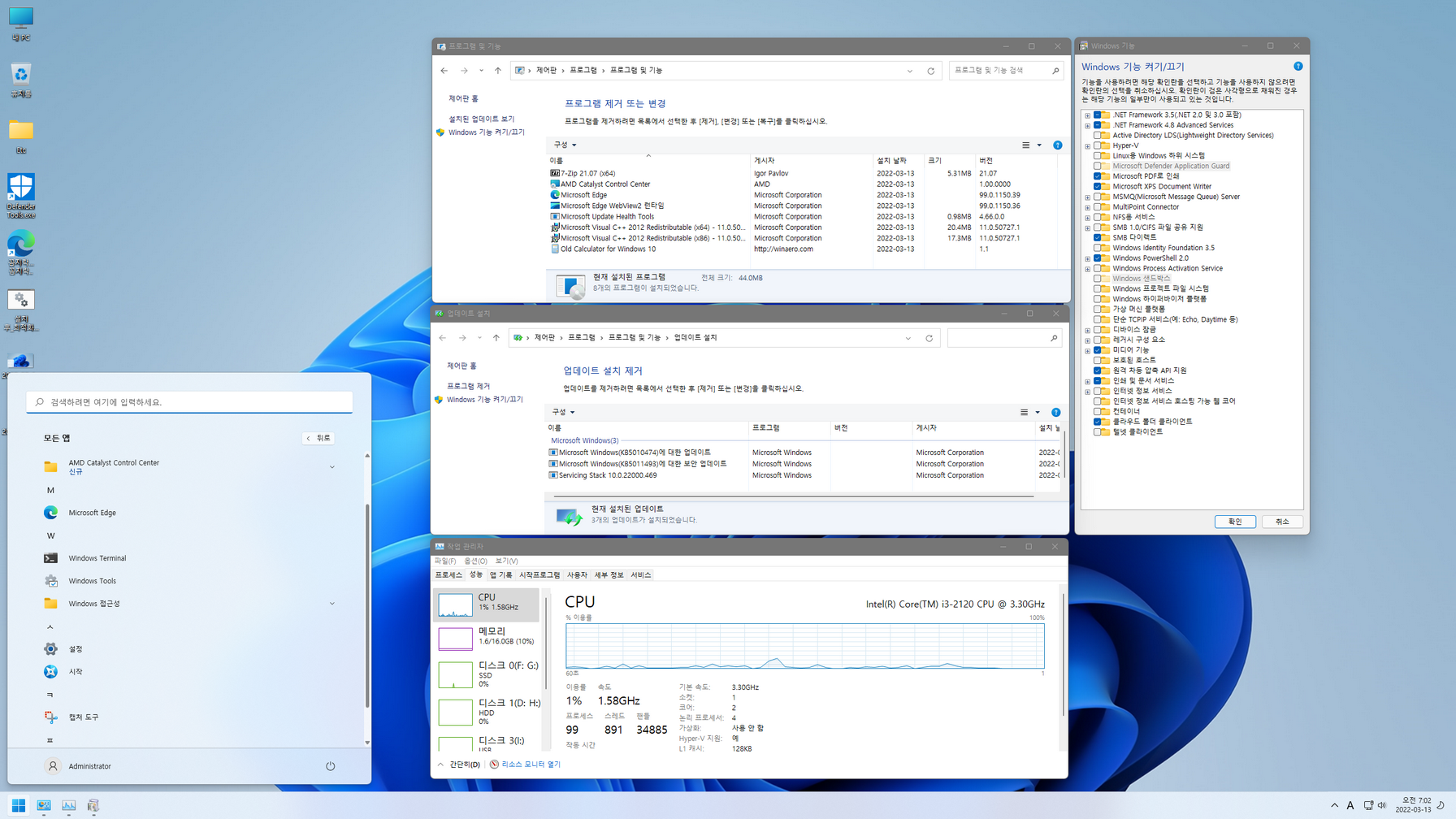The height and width of the screenshot is (819, 1456).
Task: Click the Task Manager icon on the taskbar
Action: 68,805
